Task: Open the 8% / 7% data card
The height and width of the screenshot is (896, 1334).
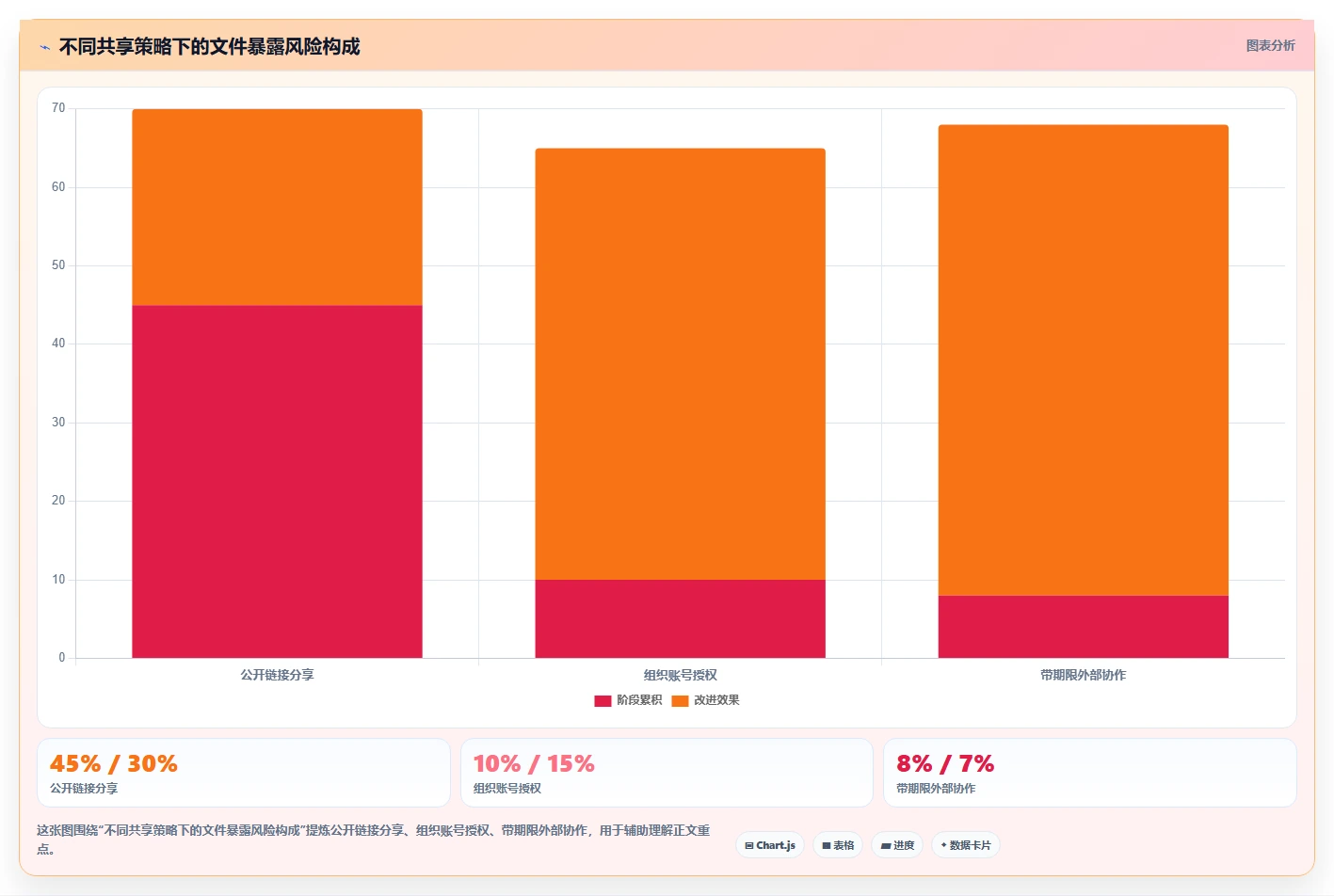Action: point(1089,773)
